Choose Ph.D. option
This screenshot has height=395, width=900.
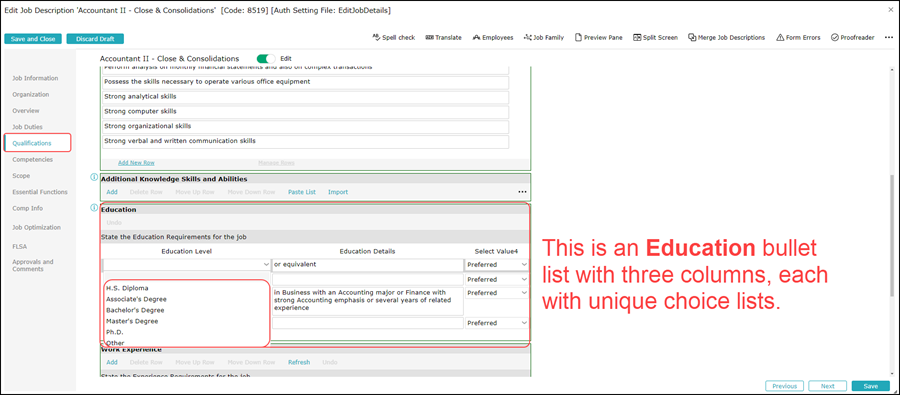point(115,332)
